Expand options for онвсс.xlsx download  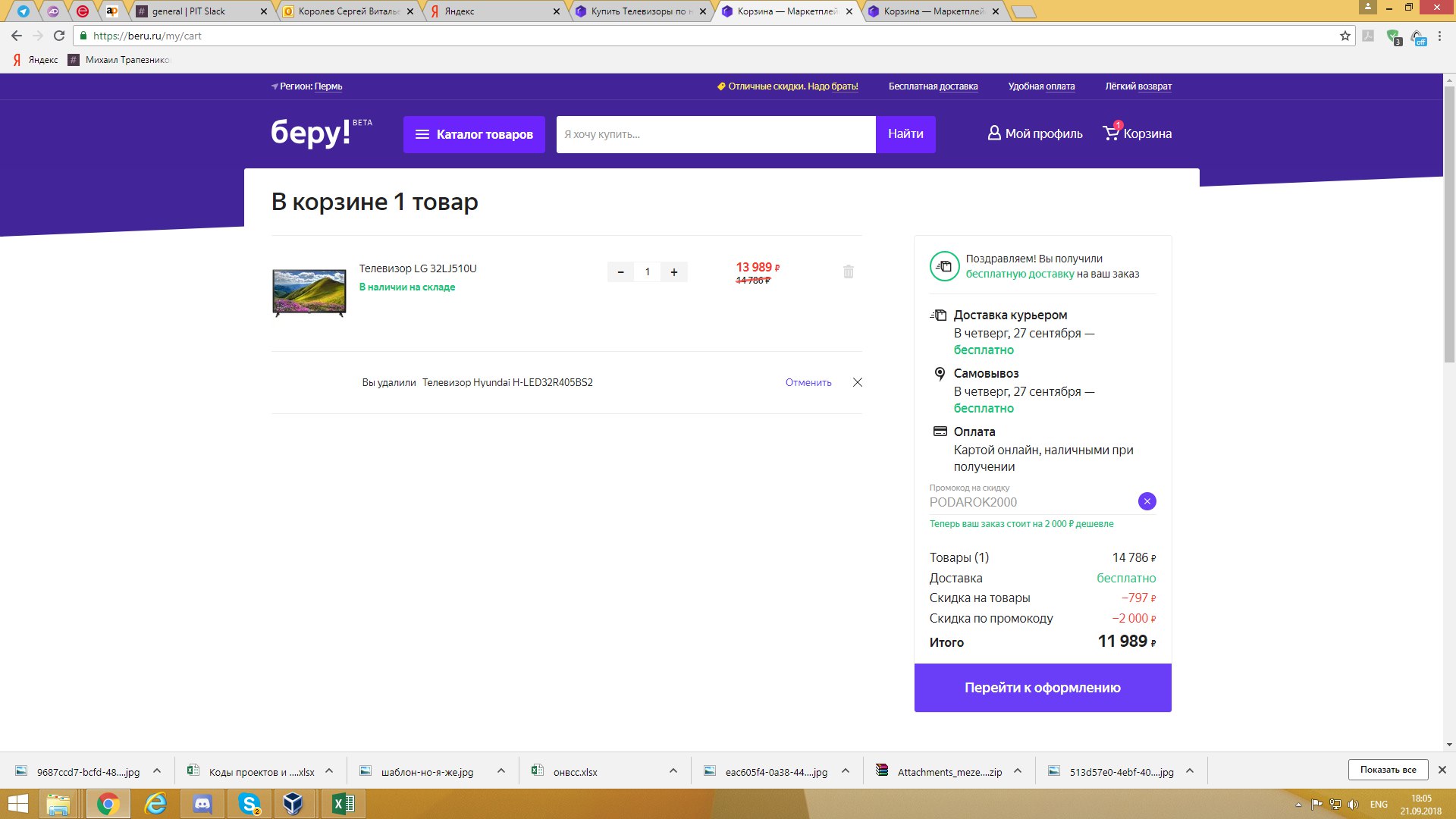[673, 771]
